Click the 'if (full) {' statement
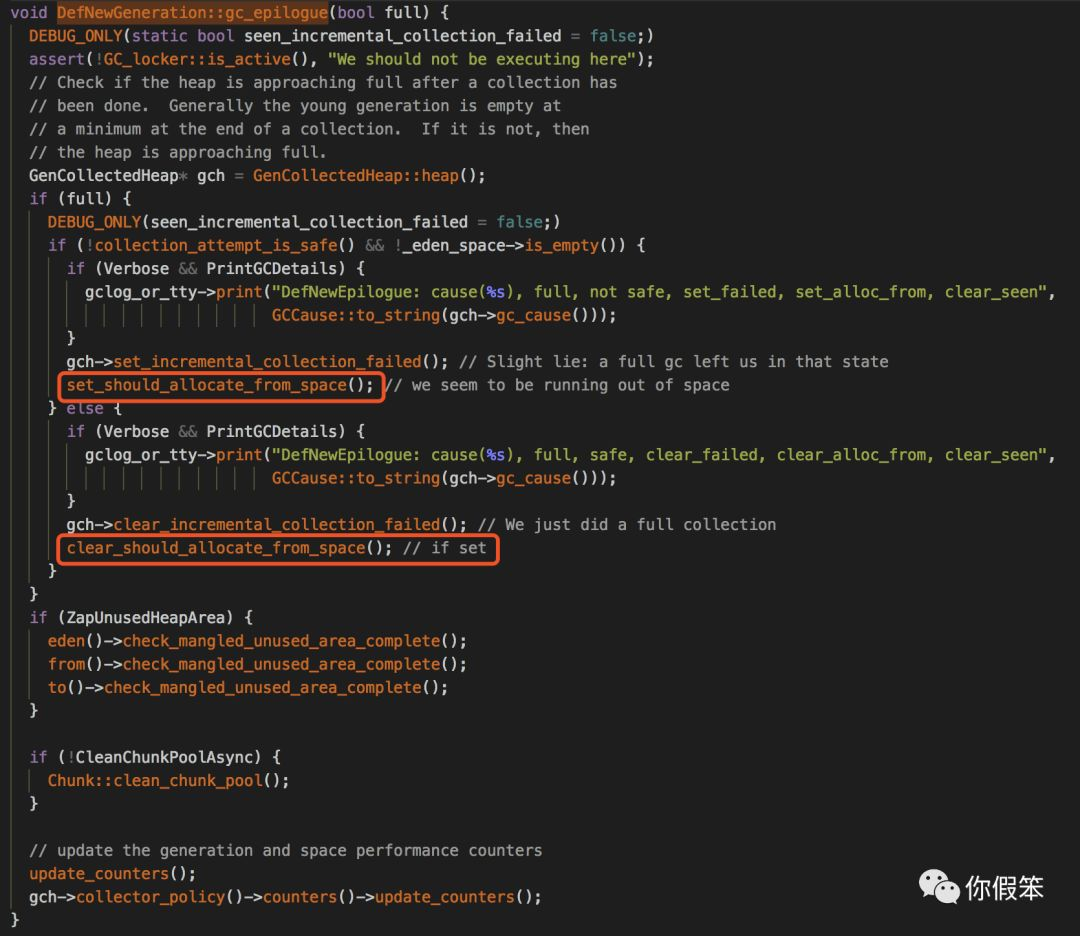Viewport: 1080px width, 936px height. tap(80, 199)
